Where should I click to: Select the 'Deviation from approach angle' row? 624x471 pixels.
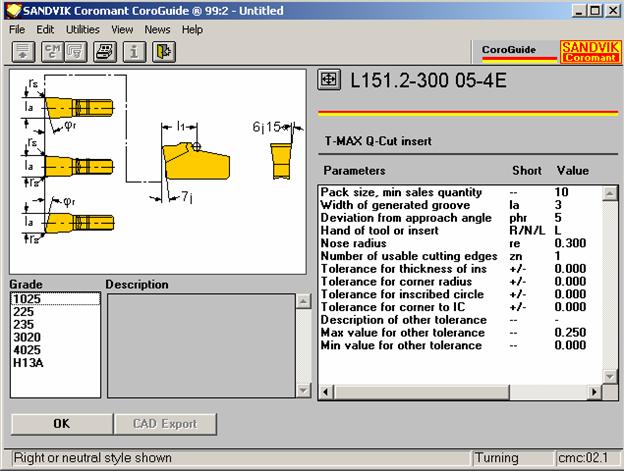460,218
